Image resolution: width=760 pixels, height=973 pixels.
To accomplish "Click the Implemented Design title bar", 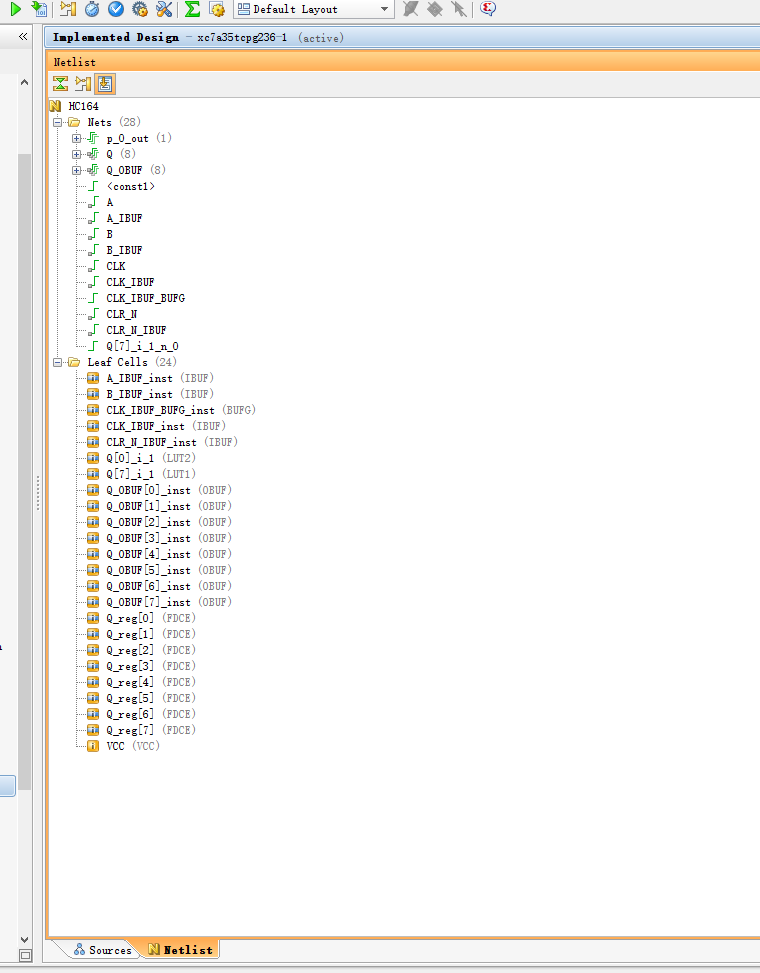I will [403, 37].
